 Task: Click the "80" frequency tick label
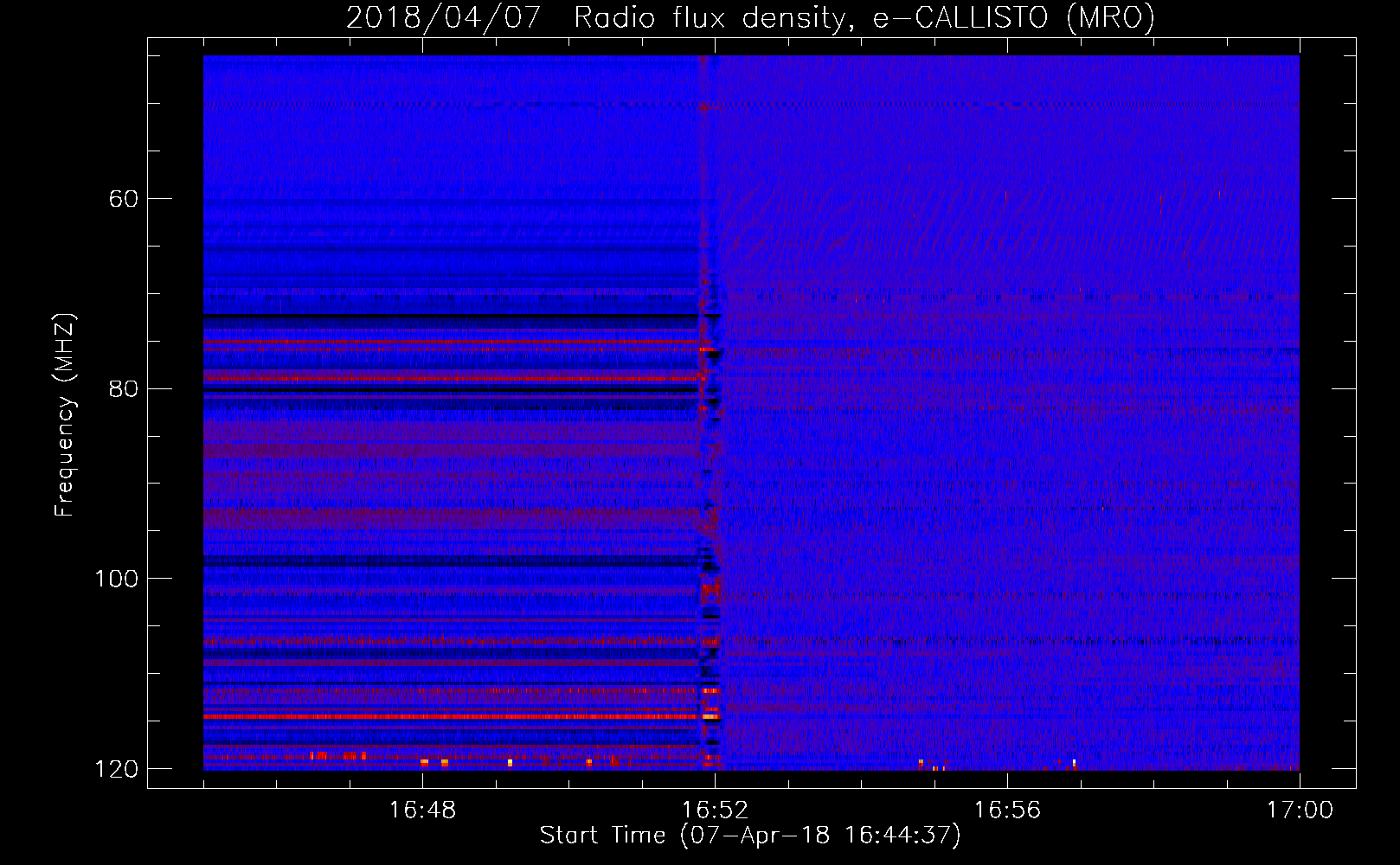point(123,388)
